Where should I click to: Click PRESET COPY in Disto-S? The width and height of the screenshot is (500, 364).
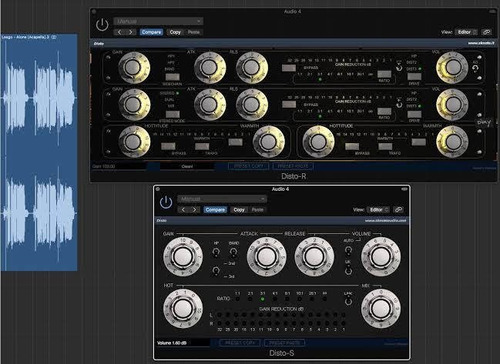[240, 343]
